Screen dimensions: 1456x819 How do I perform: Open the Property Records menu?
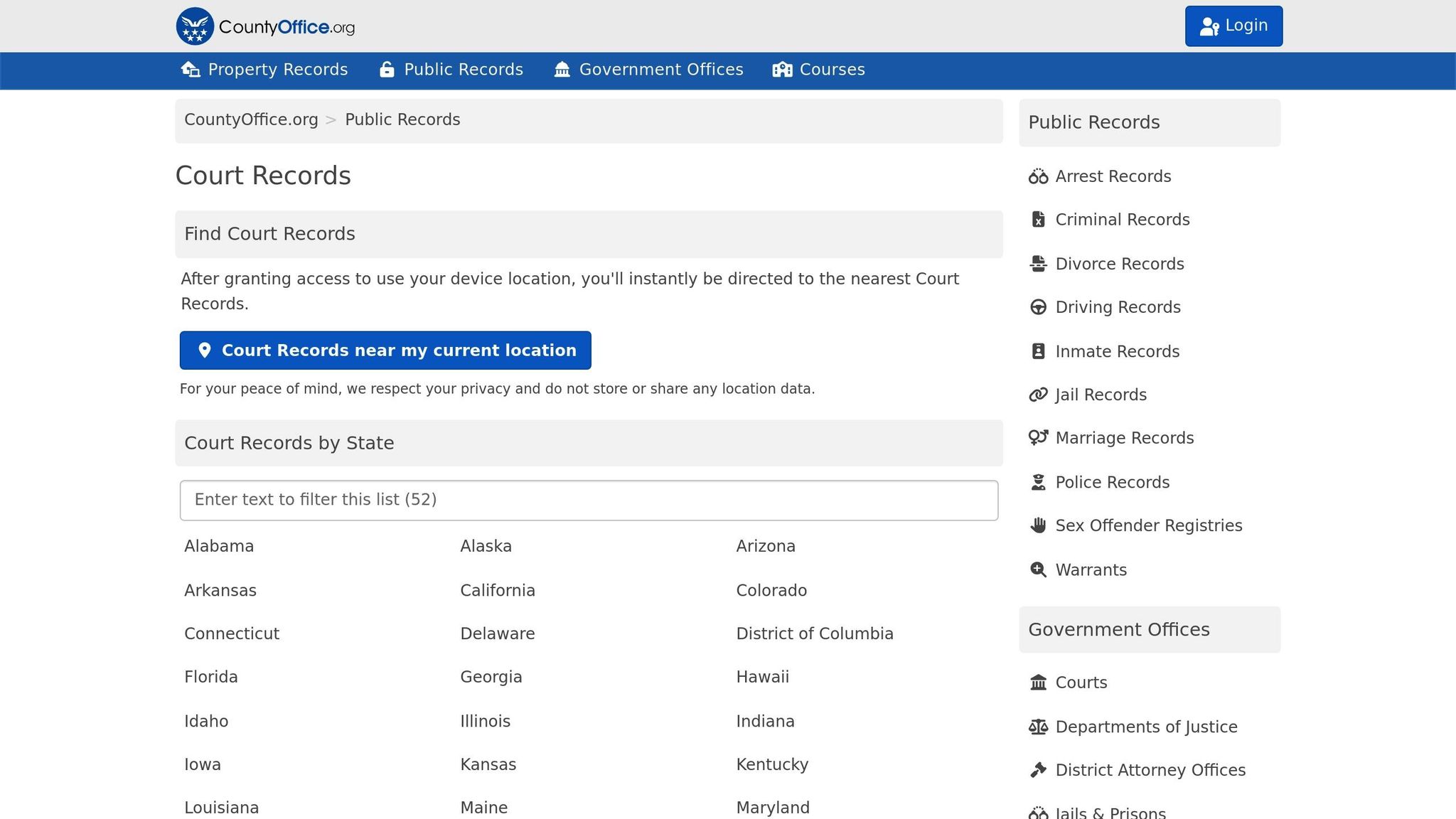(264, 70)
